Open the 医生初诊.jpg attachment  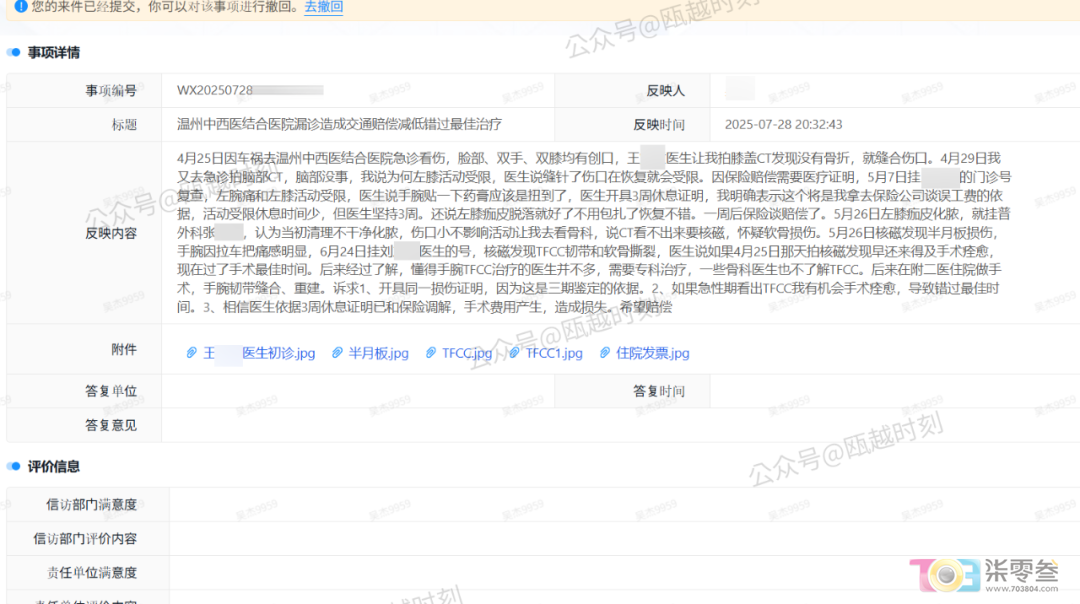(x=259, y=353)
